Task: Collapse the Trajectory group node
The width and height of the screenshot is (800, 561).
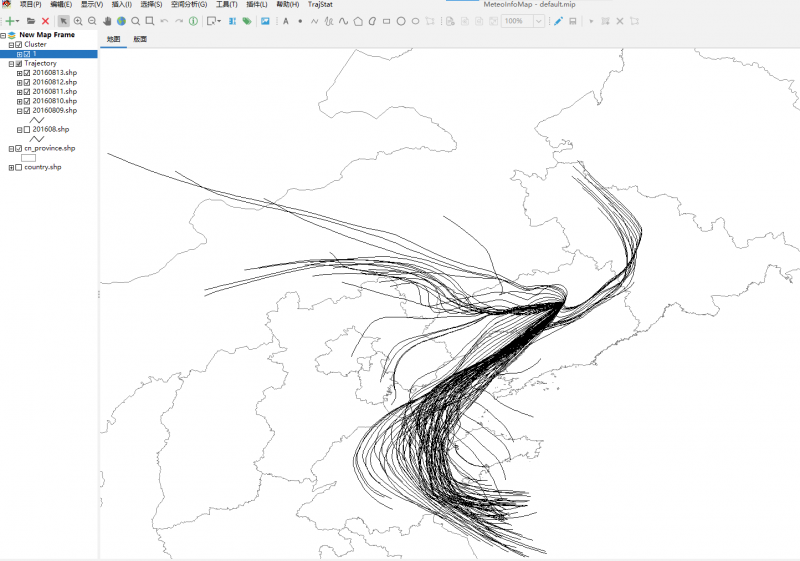Action: point(11,63)
